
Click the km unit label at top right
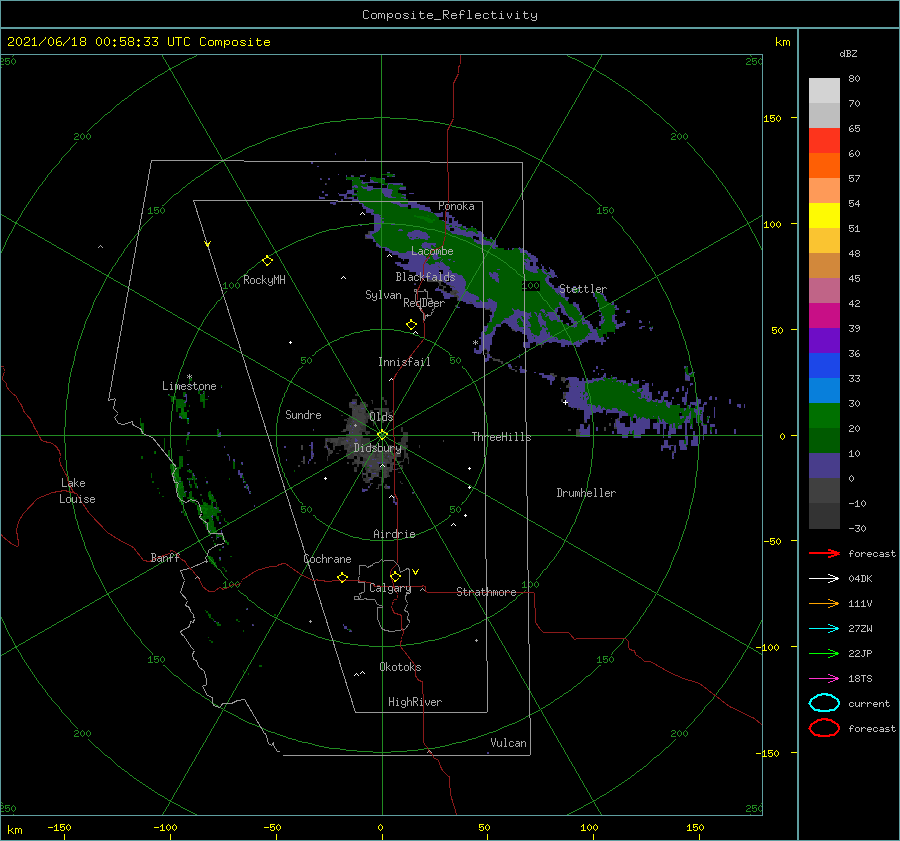click(x=782, y=42)
